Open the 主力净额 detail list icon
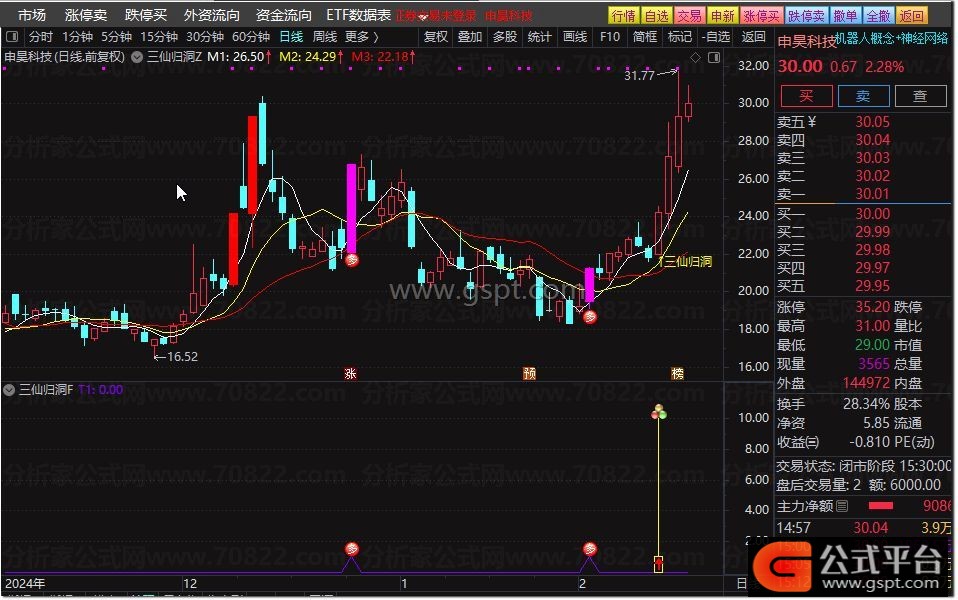Viewport: 958px width, 600px height. click(843, 506)
